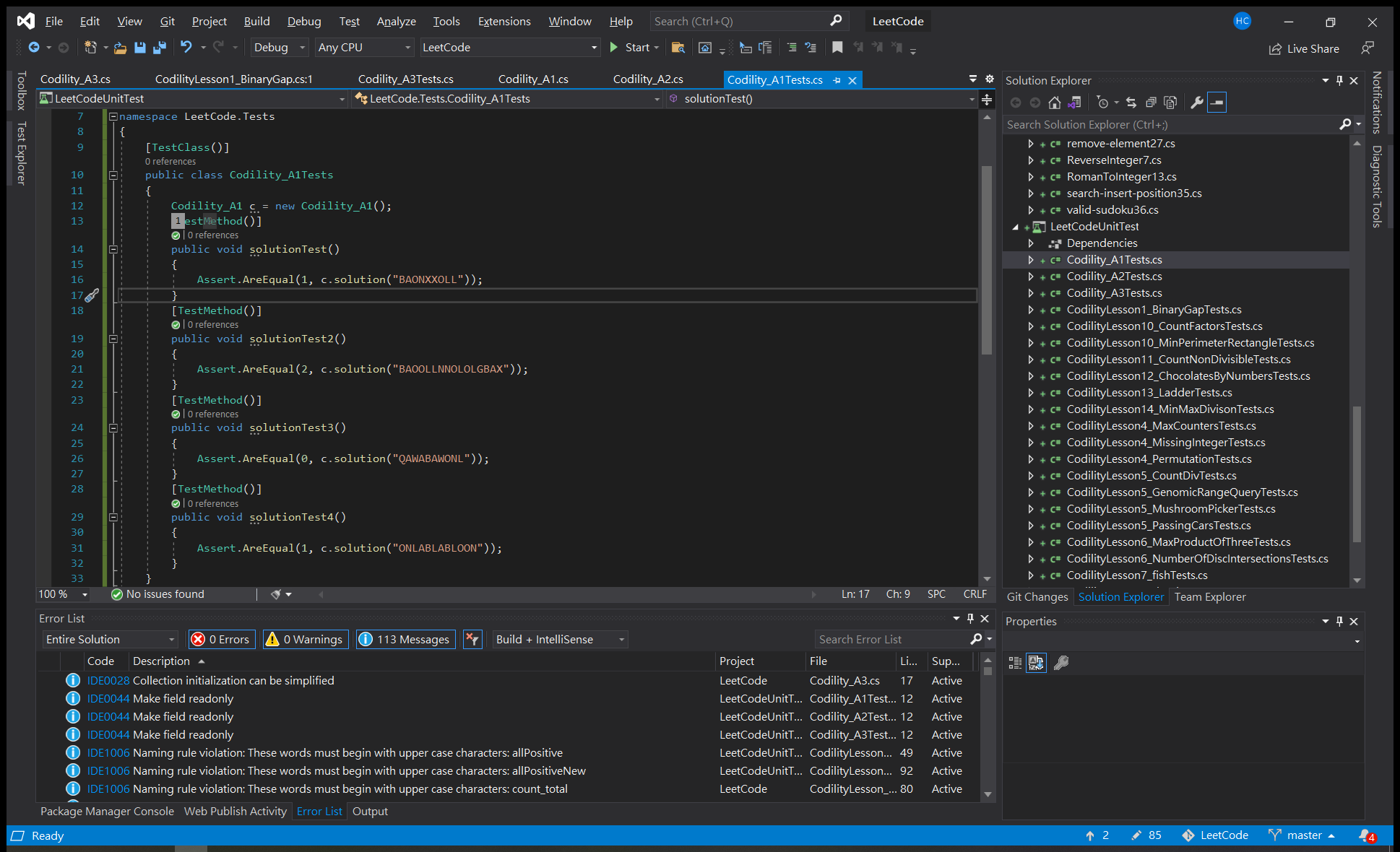Open the Build + IntelliSense dropdown

[560, 640]
